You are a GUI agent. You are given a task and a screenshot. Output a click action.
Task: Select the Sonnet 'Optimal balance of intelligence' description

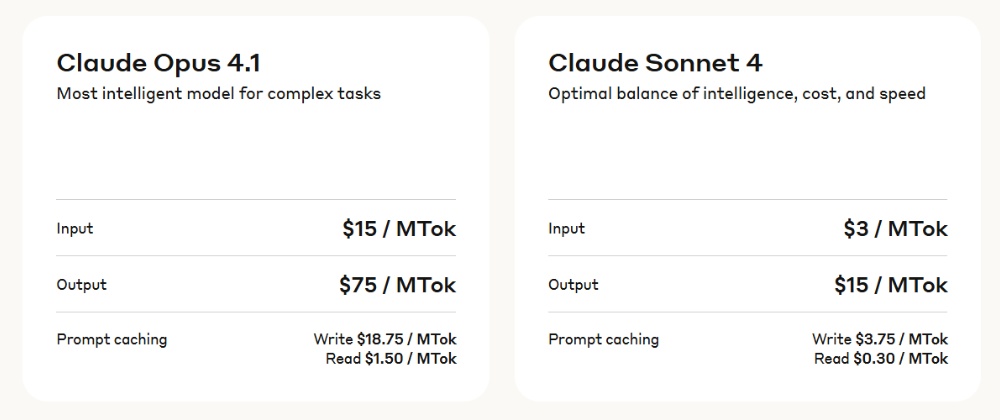click(x=736, y=94)
